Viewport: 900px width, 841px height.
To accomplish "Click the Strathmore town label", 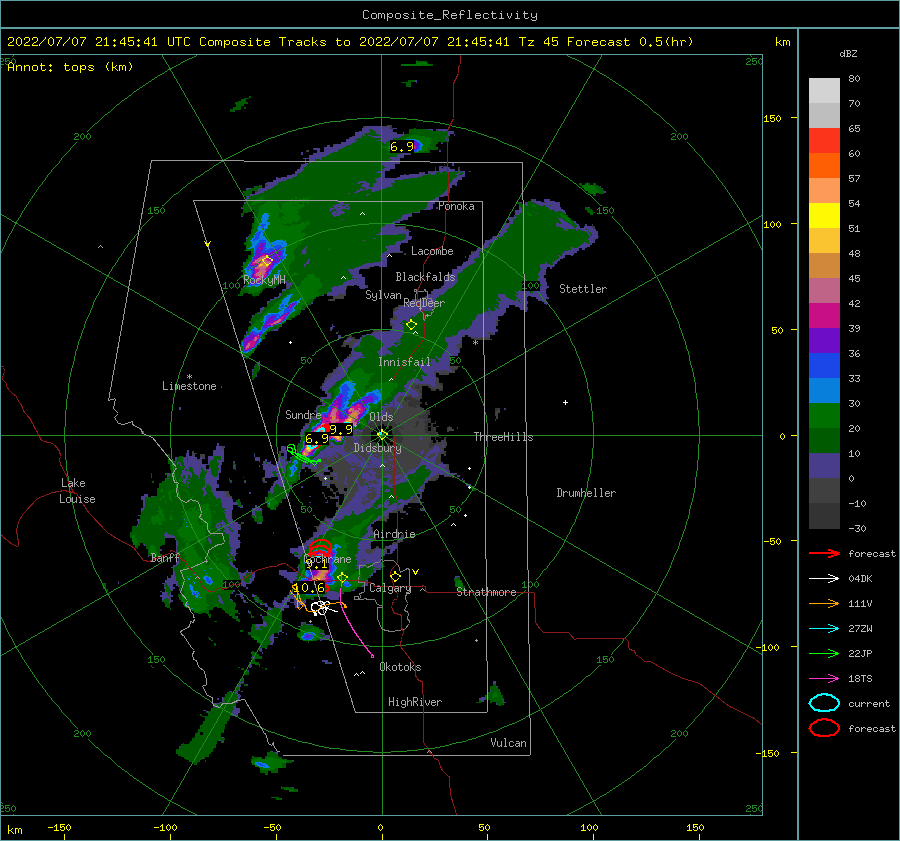I will click(486, 592).
